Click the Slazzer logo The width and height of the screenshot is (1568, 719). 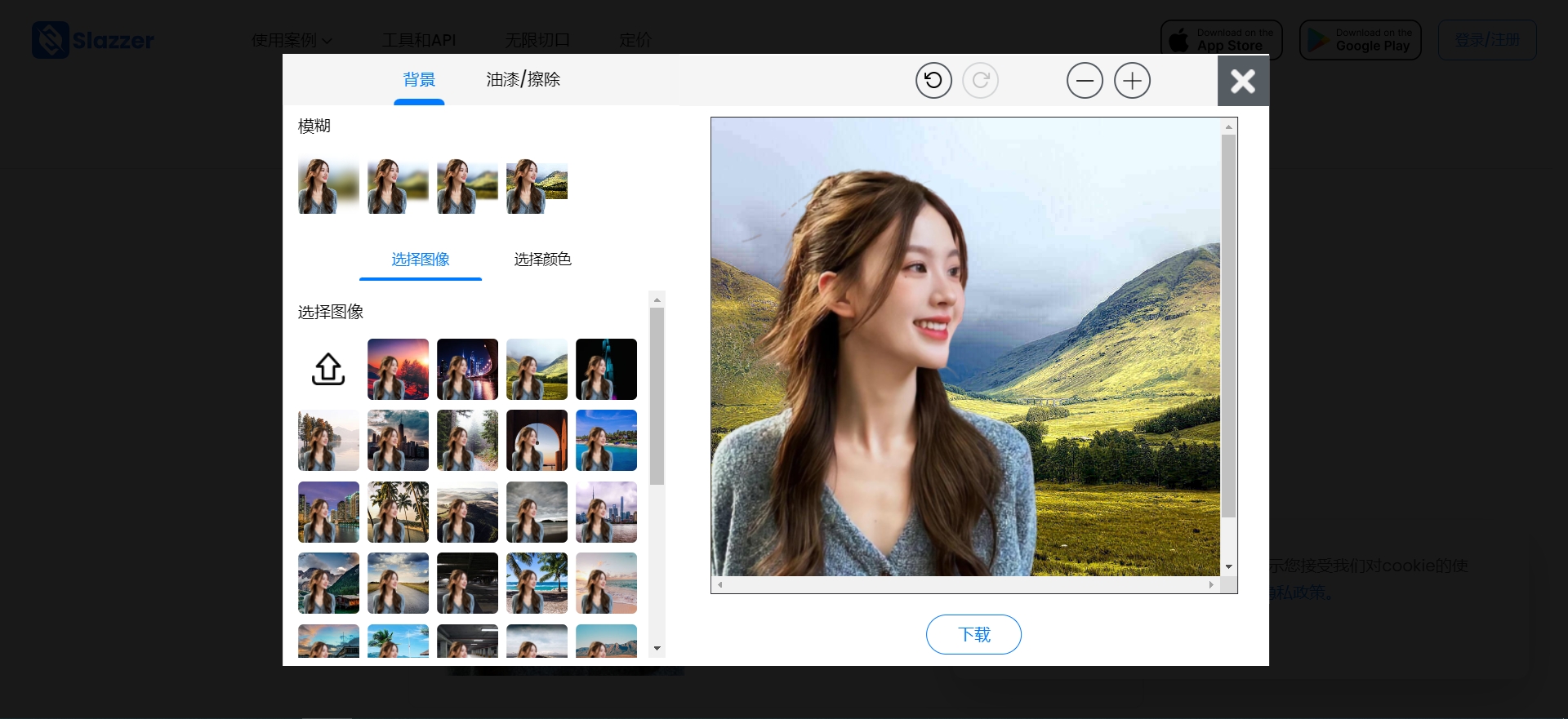92,40
